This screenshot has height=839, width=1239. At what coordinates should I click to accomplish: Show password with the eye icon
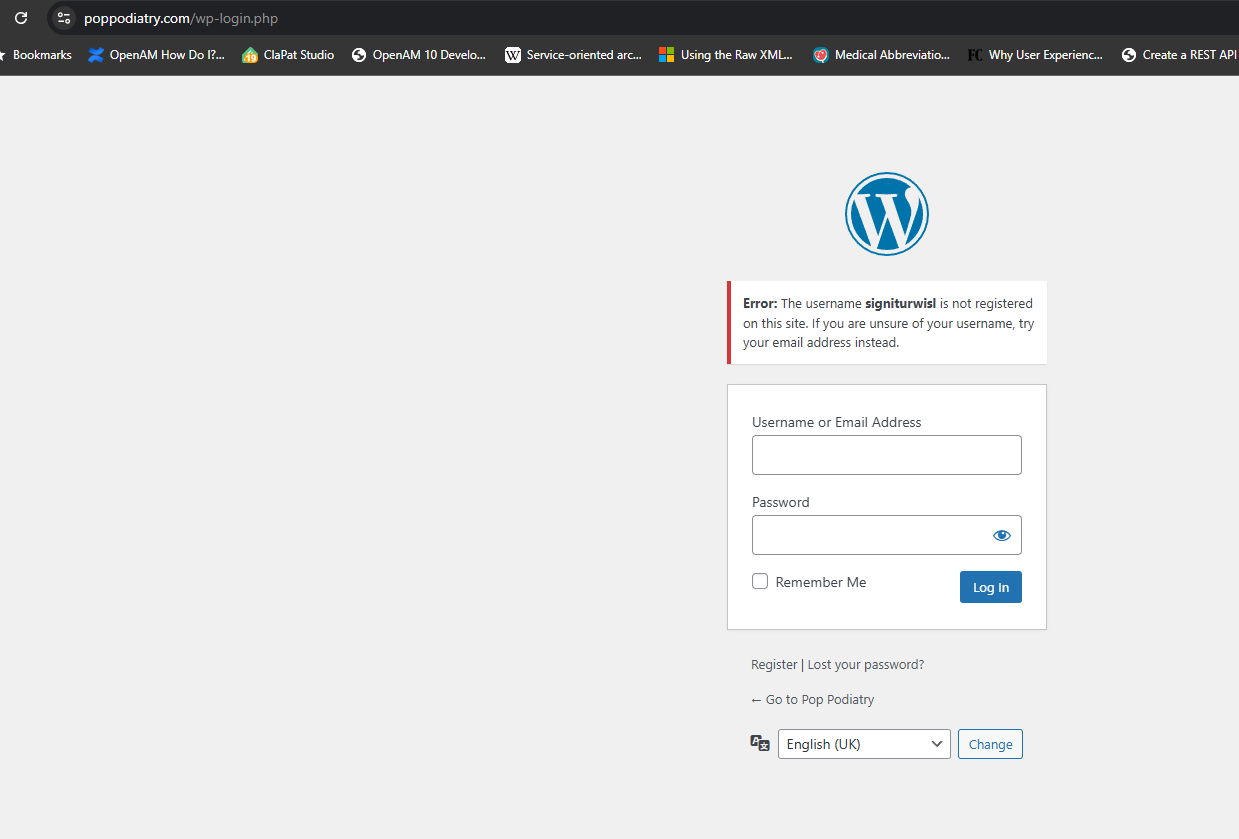pyautogui.click(x=1002, y=535)
